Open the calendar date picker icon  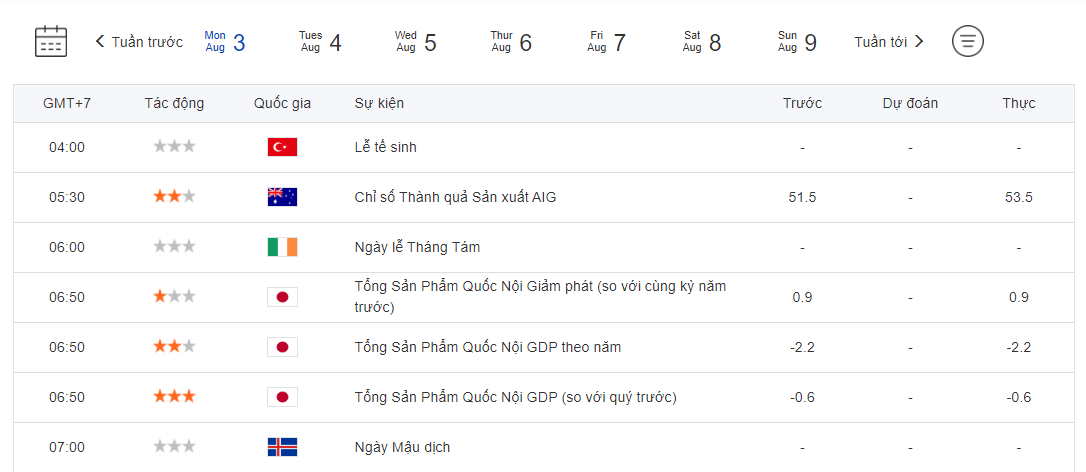pos(51,41)
